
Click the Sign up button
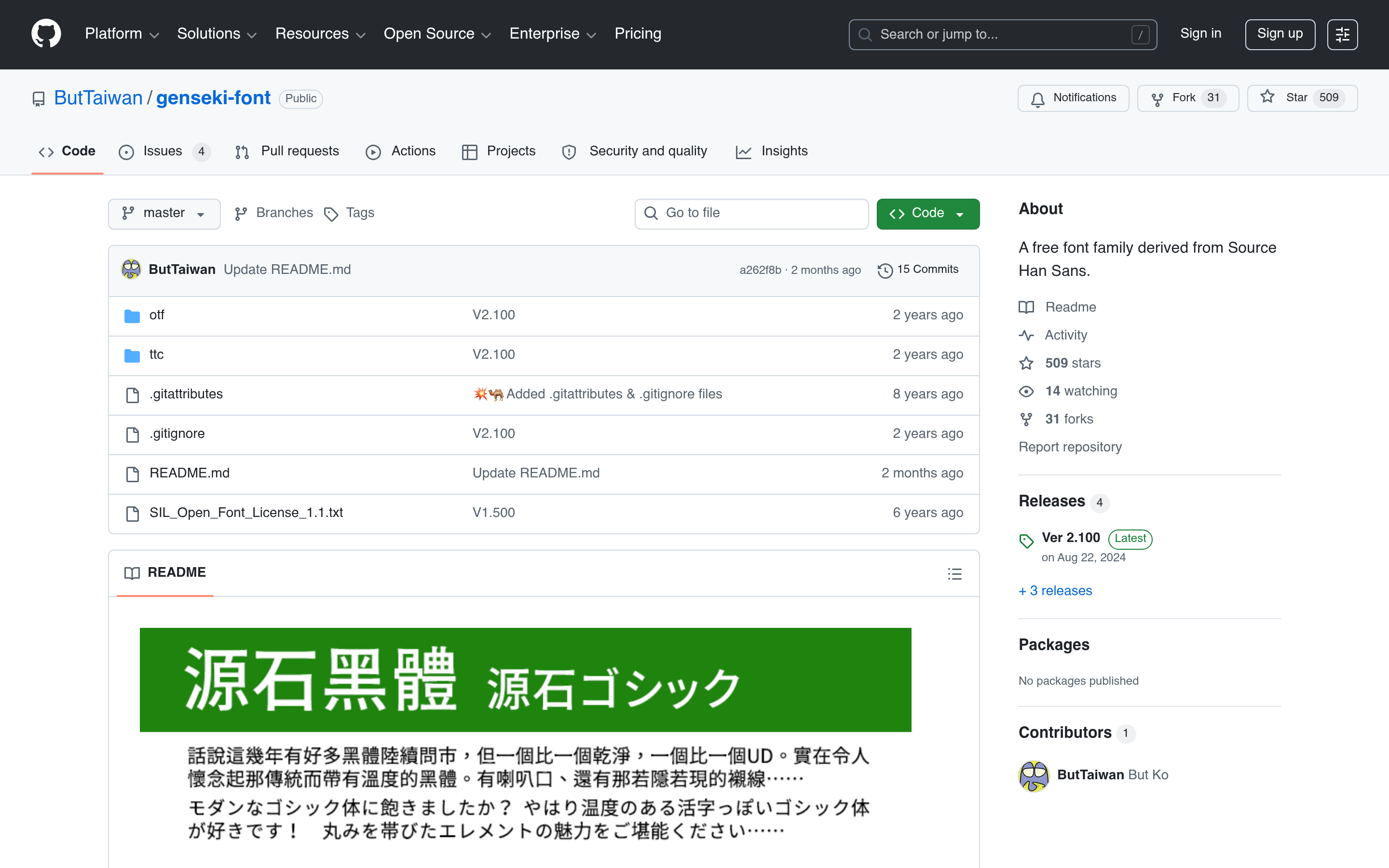click(1280, 34)
